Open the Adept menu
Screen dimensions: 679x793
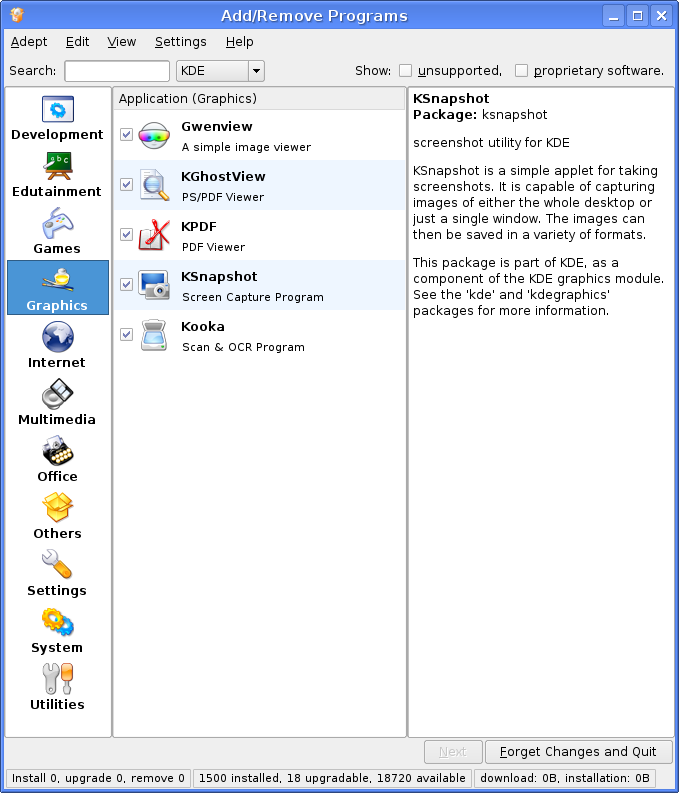pos(29,42)
